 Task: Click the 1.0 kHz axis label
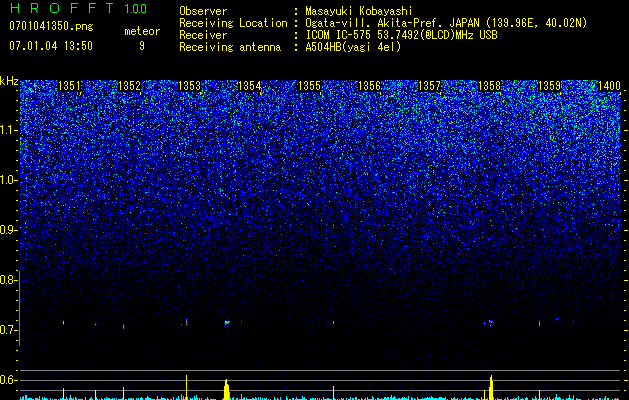pyautogui.click(x=7, y=180)
